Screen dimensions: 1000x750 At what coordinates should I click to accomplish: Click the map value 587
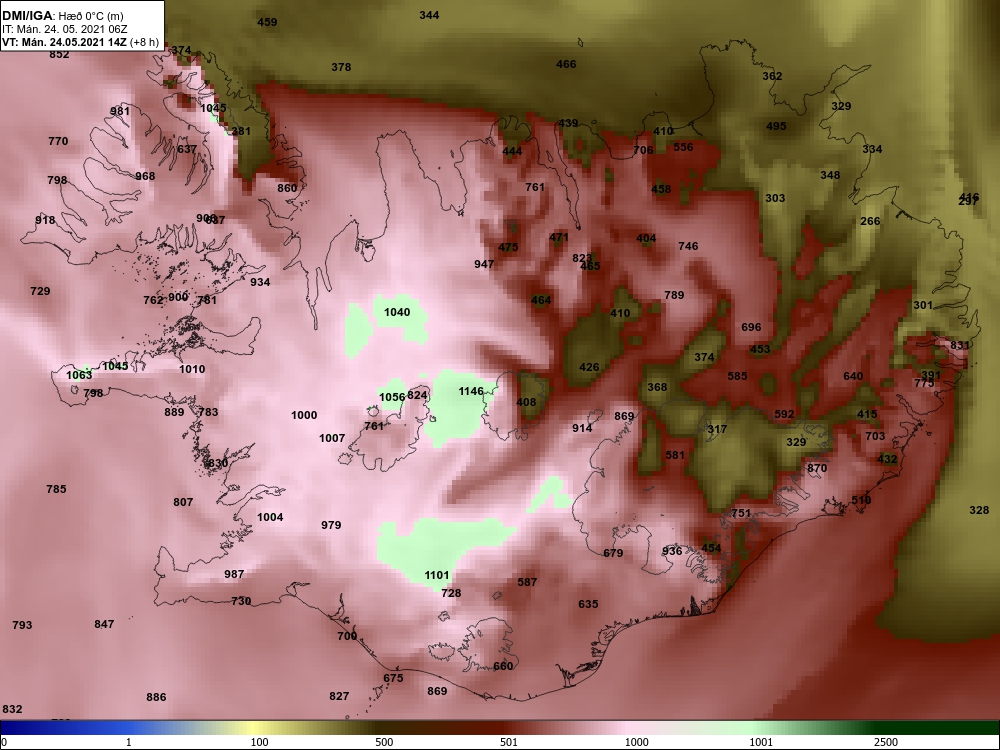pos(527,582)
